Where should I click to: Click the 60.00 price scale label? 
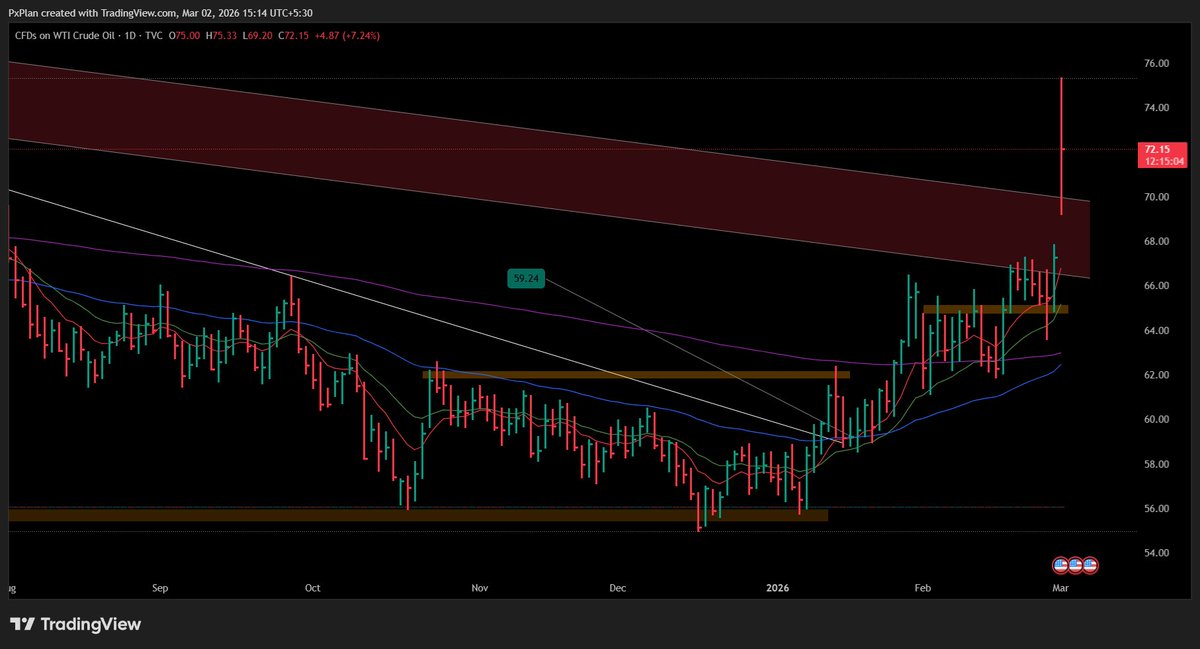pos(1156,419)
